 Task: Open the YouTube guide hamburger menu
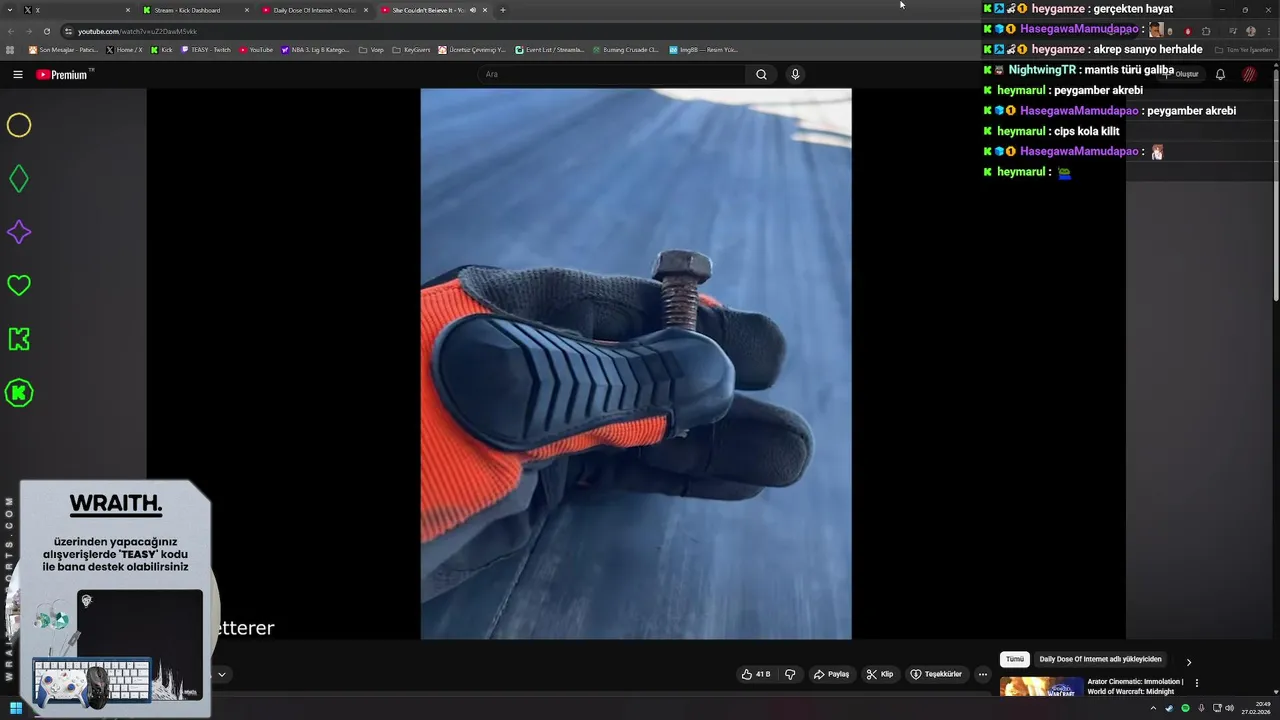click(17, 74)
